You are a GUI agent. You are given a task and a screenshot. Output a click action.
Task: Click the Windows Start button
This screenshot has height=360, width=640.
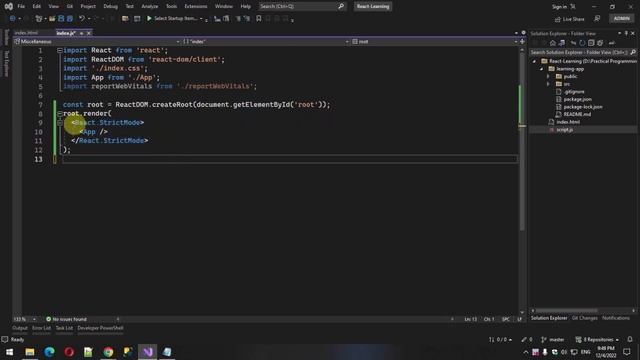(9, 351)
